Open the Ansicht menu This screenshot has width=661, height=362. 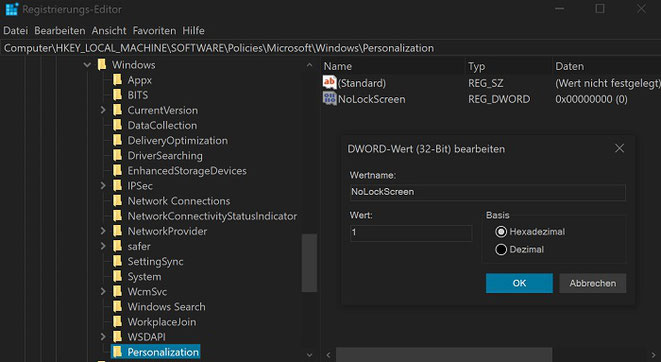tap(109, 31)
